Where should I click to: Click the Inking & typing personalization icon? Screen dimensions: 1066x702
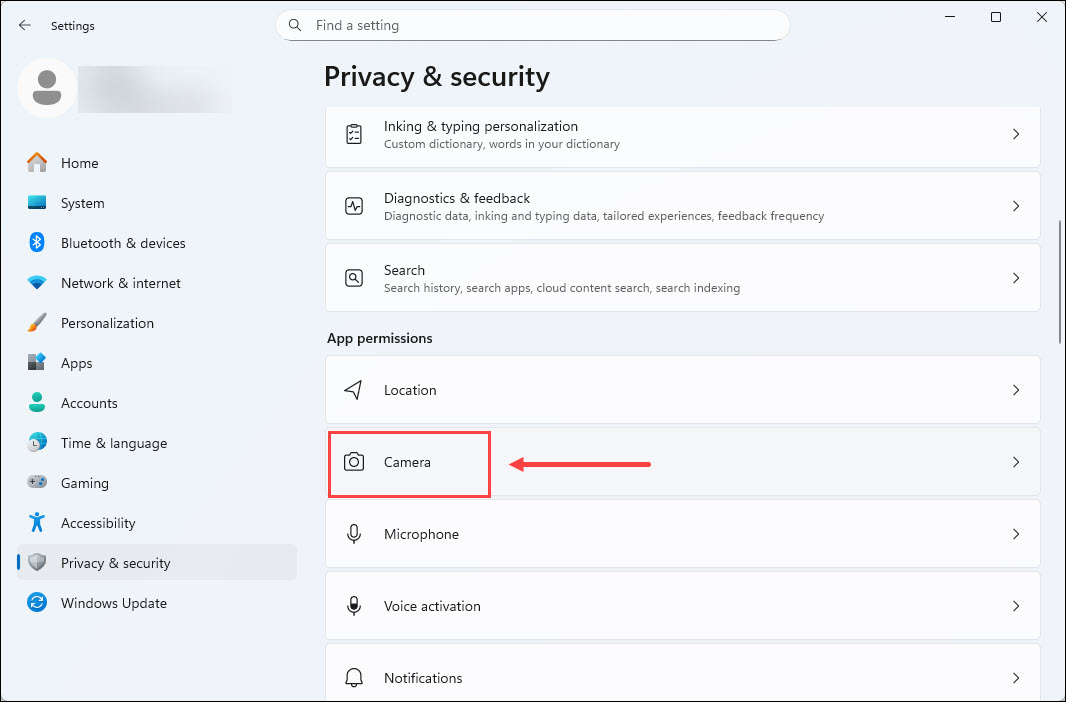(354, 134)
